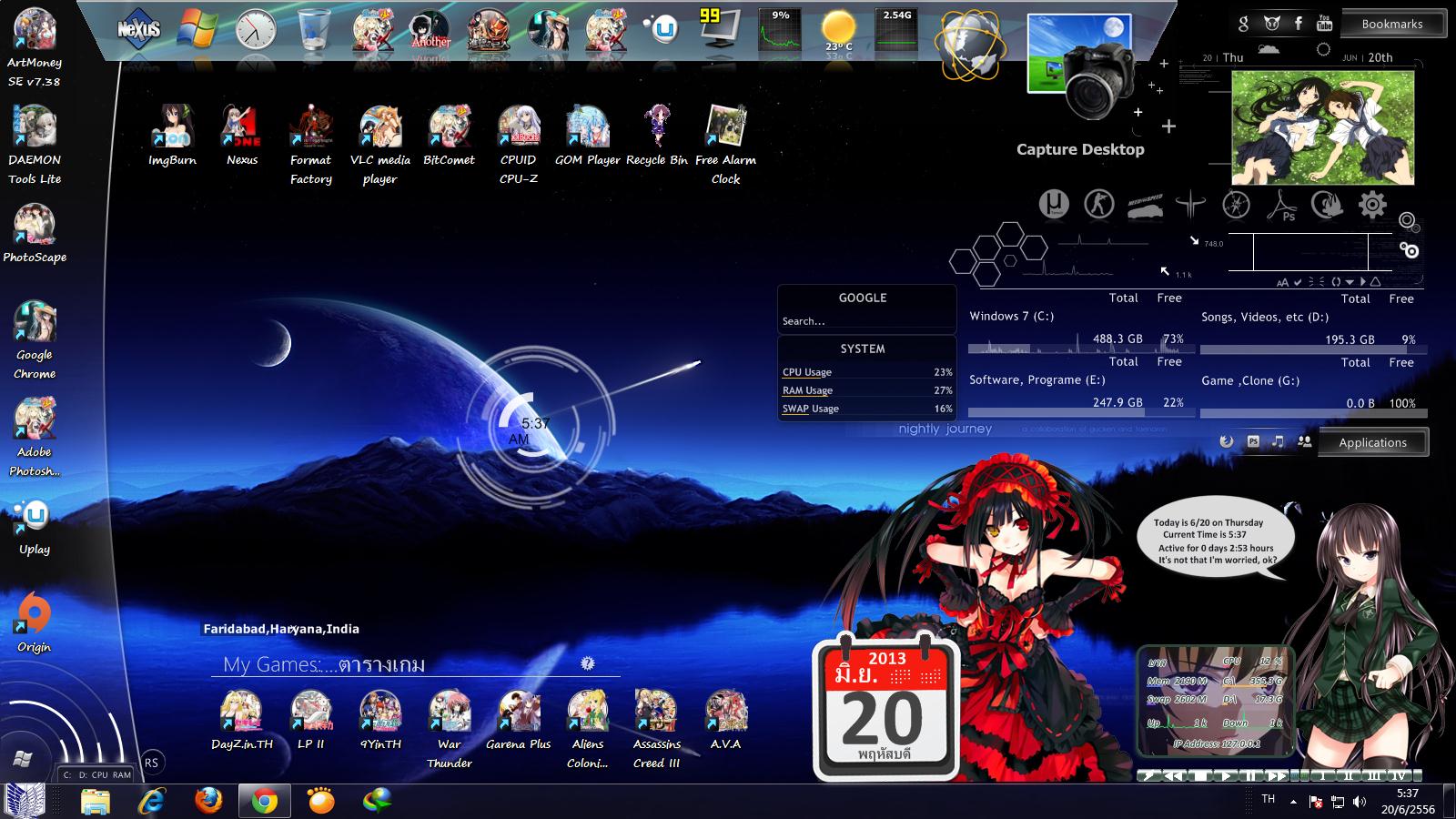Open the Recycle Bin in the dock
Image resolution: width=1456 pixels, height=819 pixels.
tap(314, 29)
